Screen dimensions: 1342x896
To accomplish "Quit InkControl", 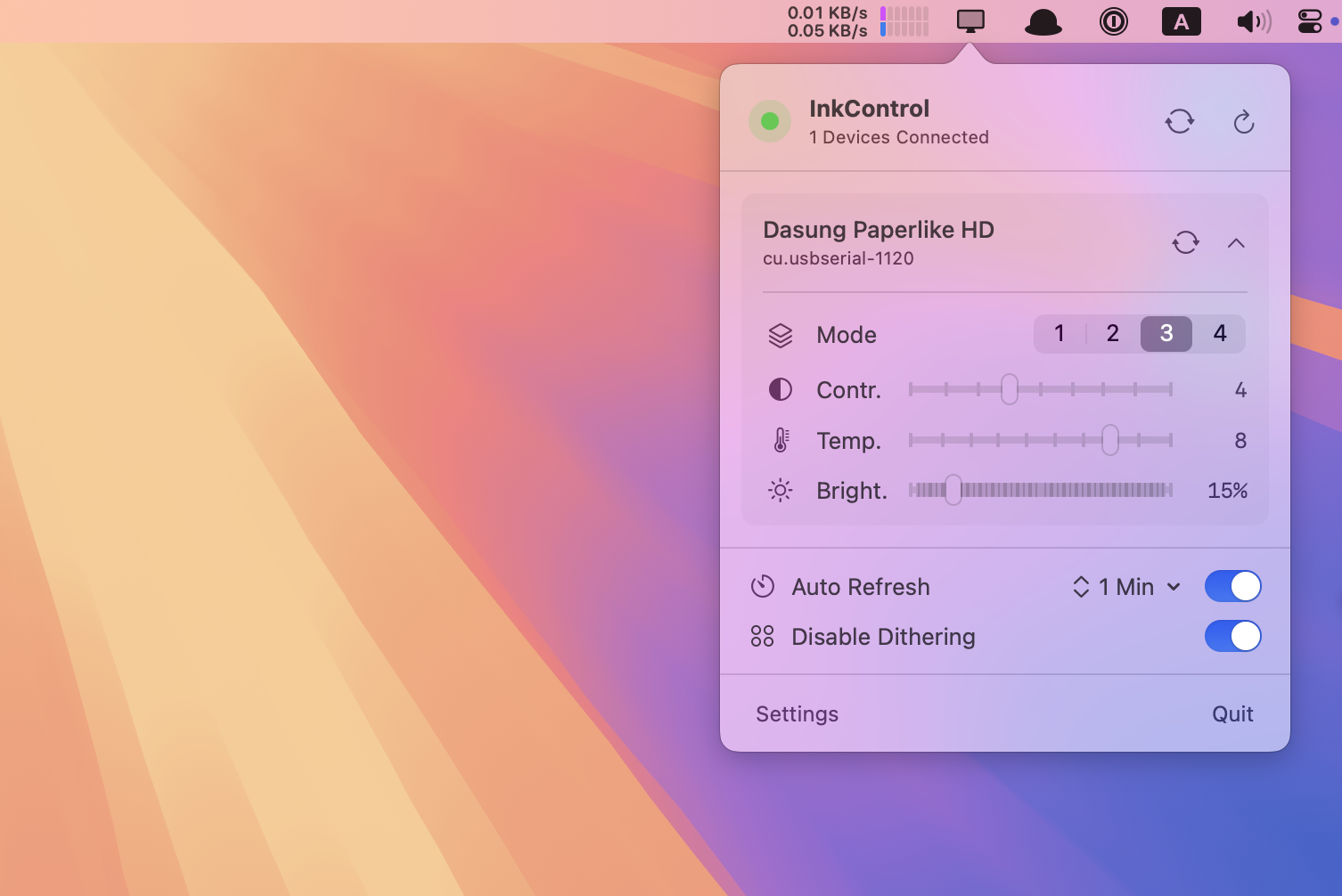I will click(1232, 714).
